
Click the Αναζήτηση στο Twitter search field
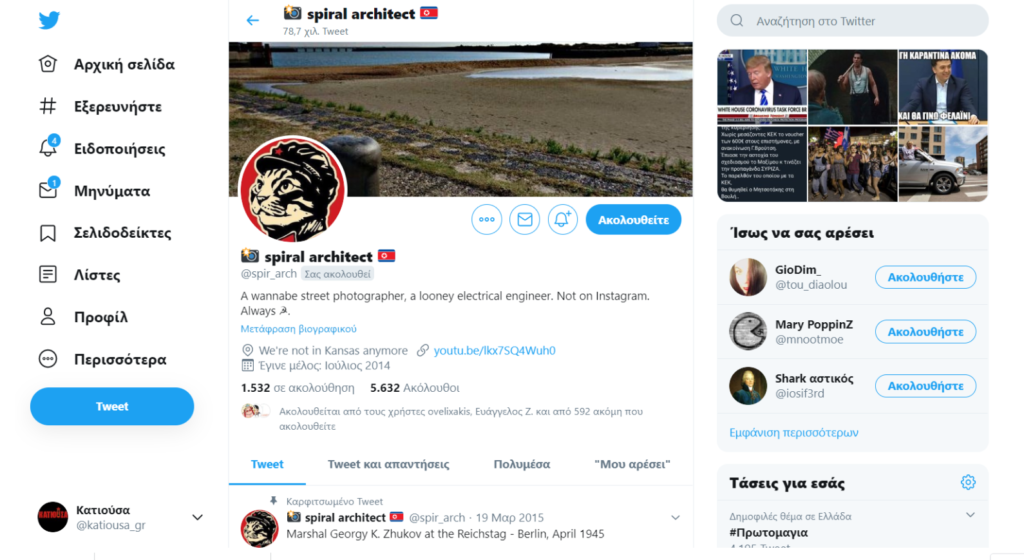pos(852,21)
